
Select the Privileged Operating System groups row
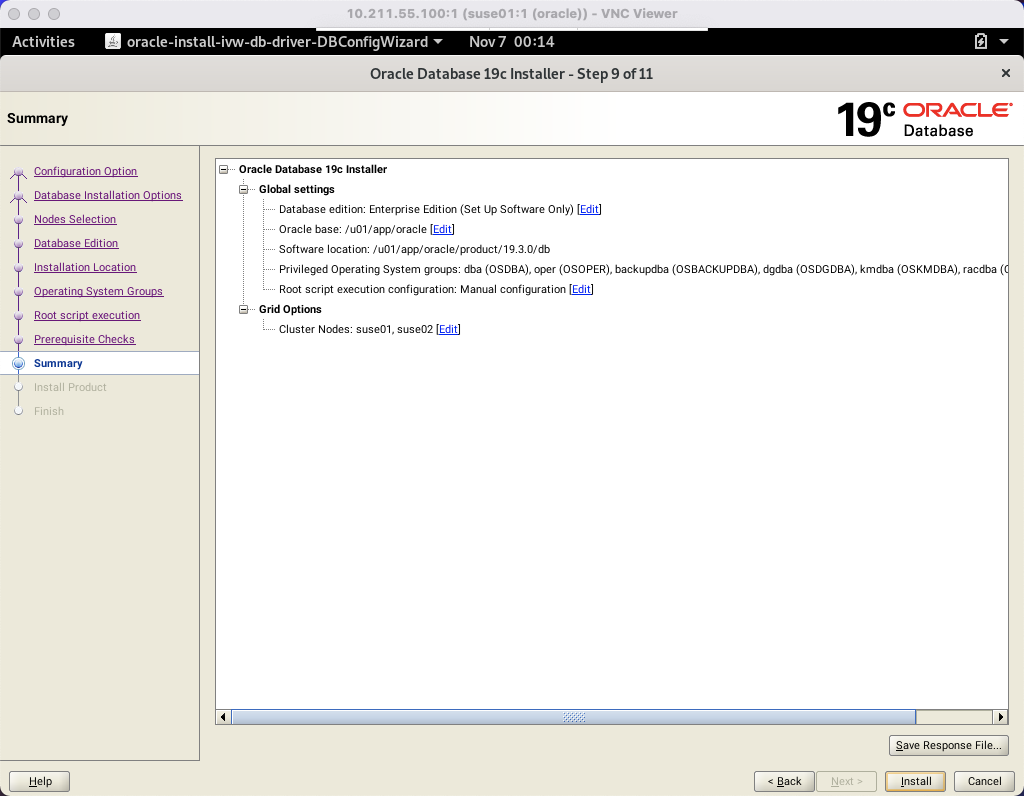tap(643, 269)
